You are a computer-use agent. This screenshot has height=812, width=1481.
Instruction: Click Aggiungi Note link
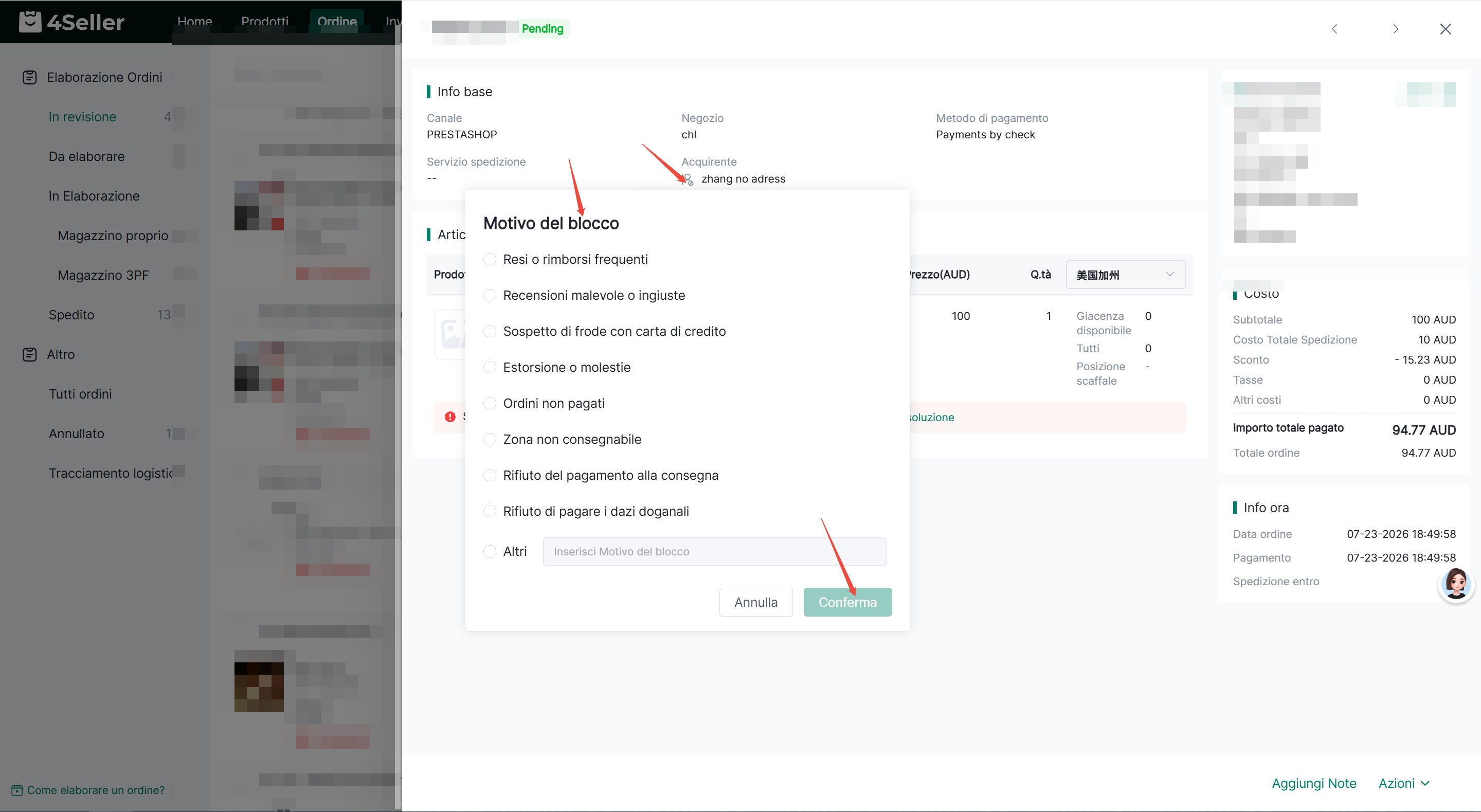1314,783
